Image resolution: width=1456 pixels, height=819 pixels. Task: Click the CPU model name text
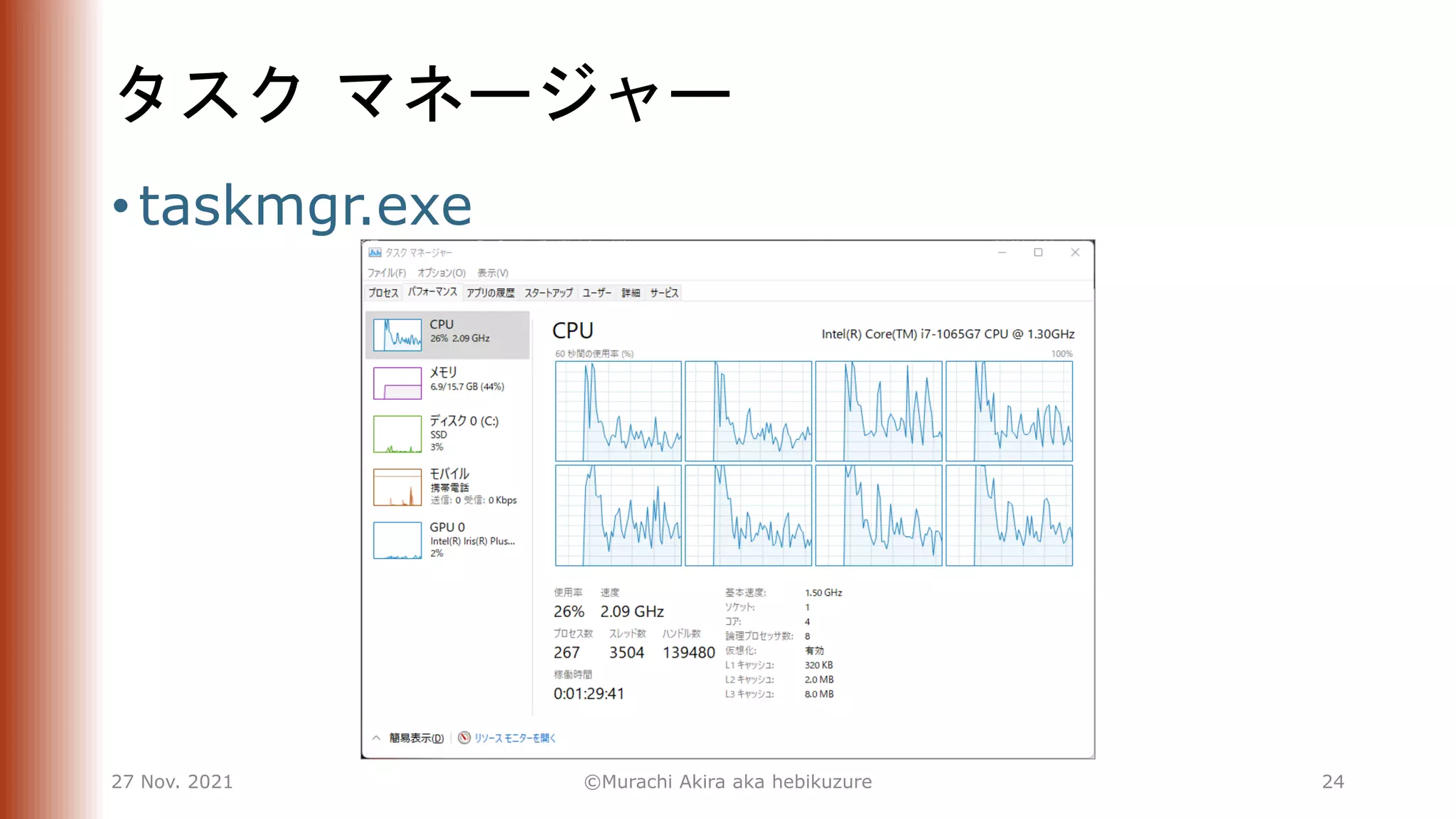(948, 334)
